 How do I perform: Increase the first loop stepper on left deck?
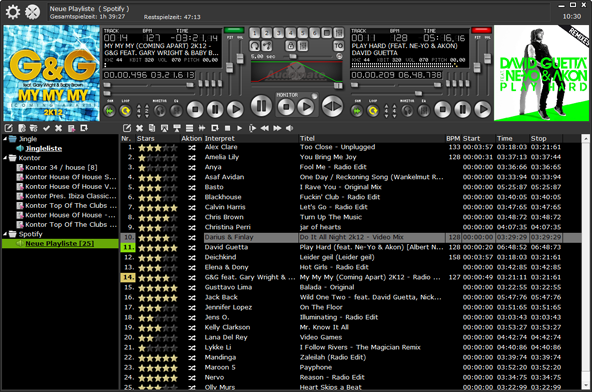[139, 107]
